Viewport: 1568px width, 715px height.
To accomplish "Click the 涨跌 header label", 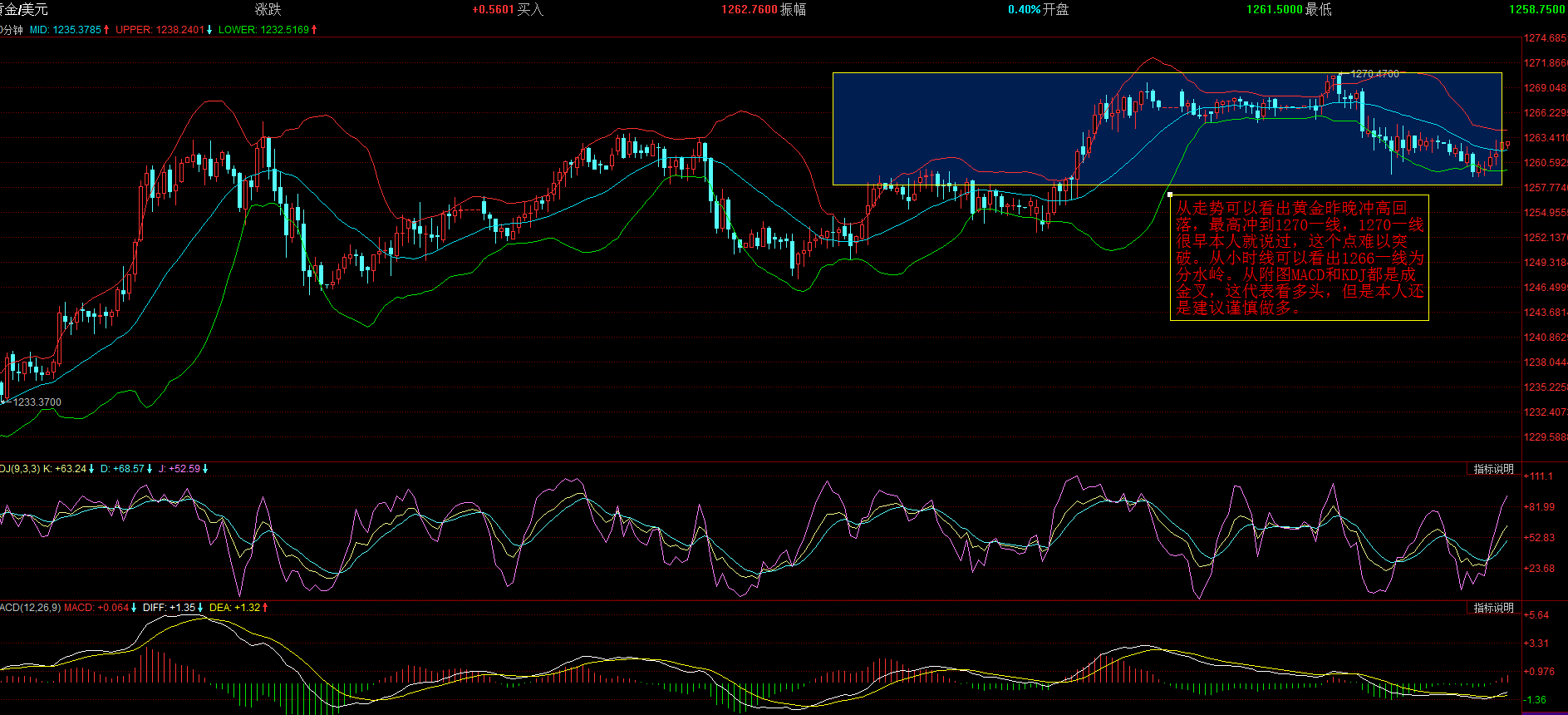I will point(268,9).
